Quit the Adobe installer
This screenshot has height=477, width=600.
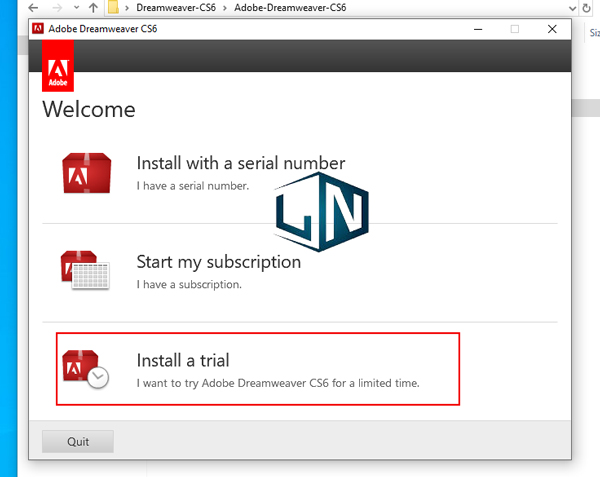(78, 441)
